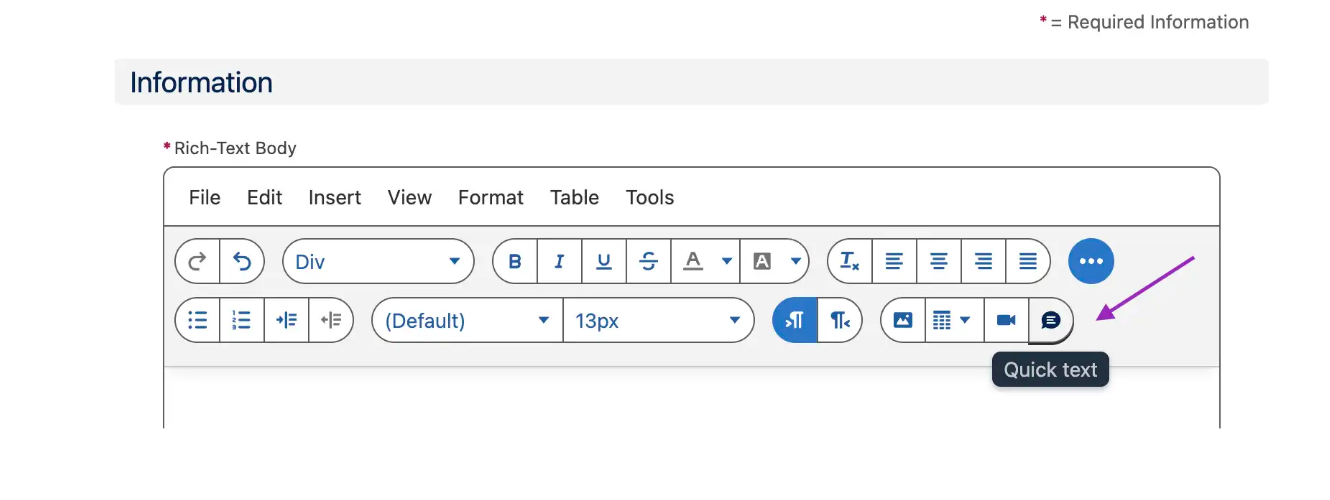Toggle bold formatting
The height and width of the screenshot is (500, 1330).
coord(515,262)
